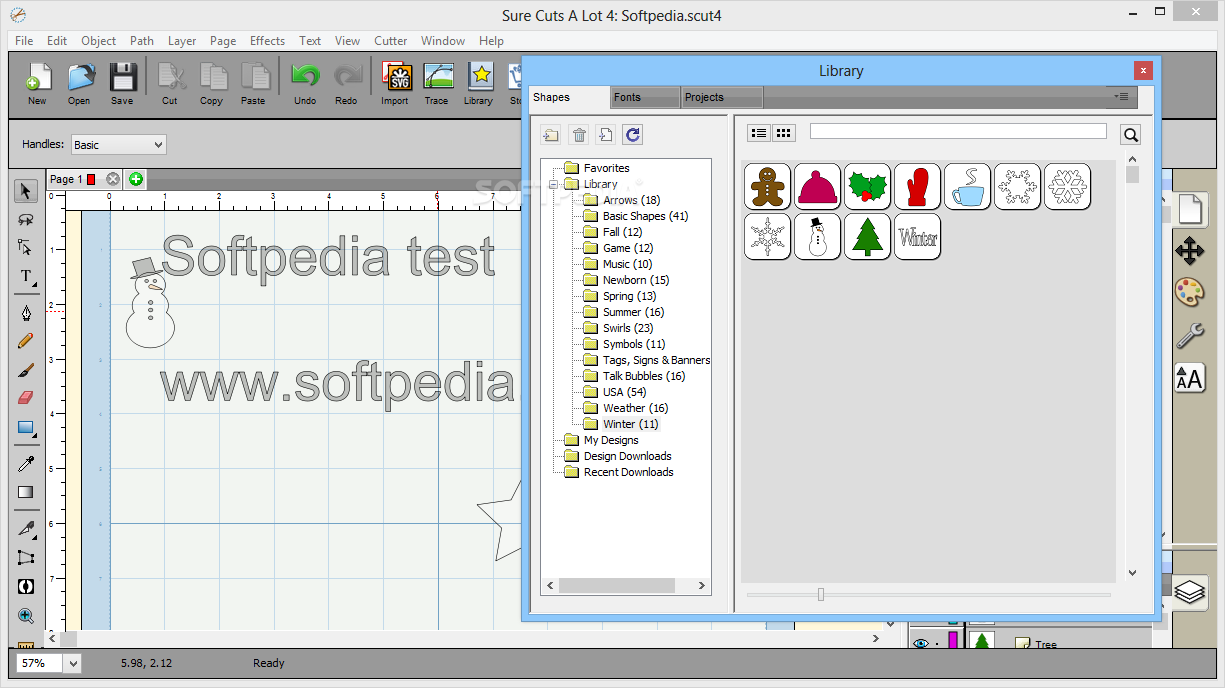Viewport: 1225px width, 688px height.
Task: Select the Pen nib draw tool
Action: [x=26, y=313]
